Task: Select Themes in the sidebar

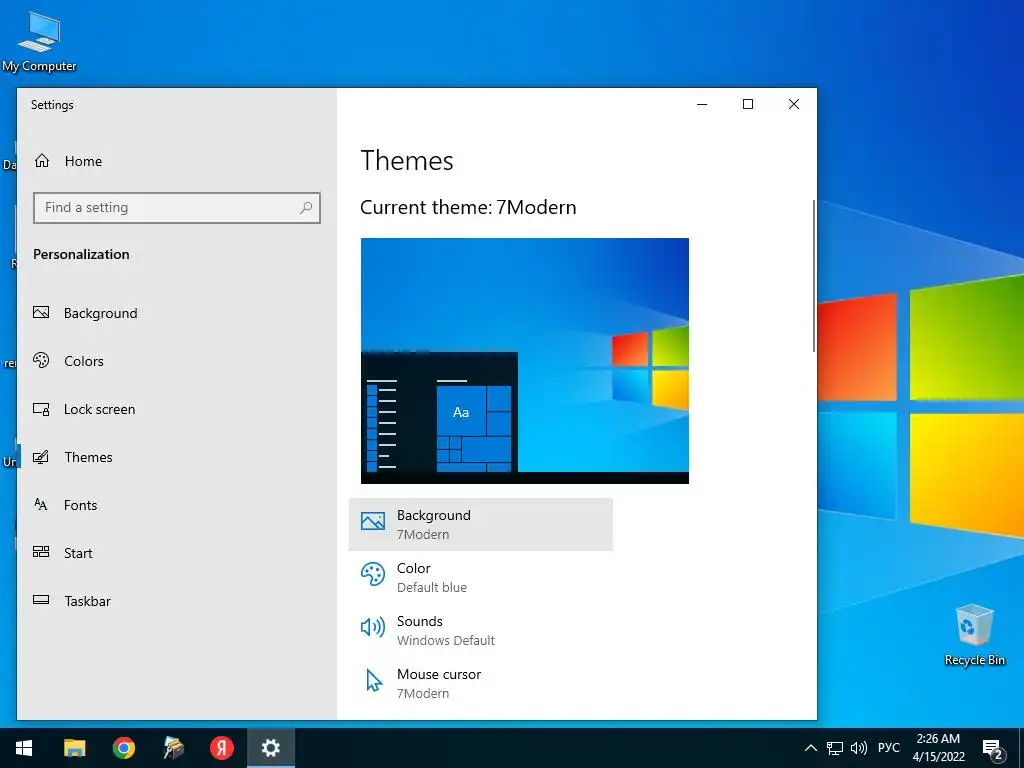Action: pyautogui.click(x=176, y=457)
